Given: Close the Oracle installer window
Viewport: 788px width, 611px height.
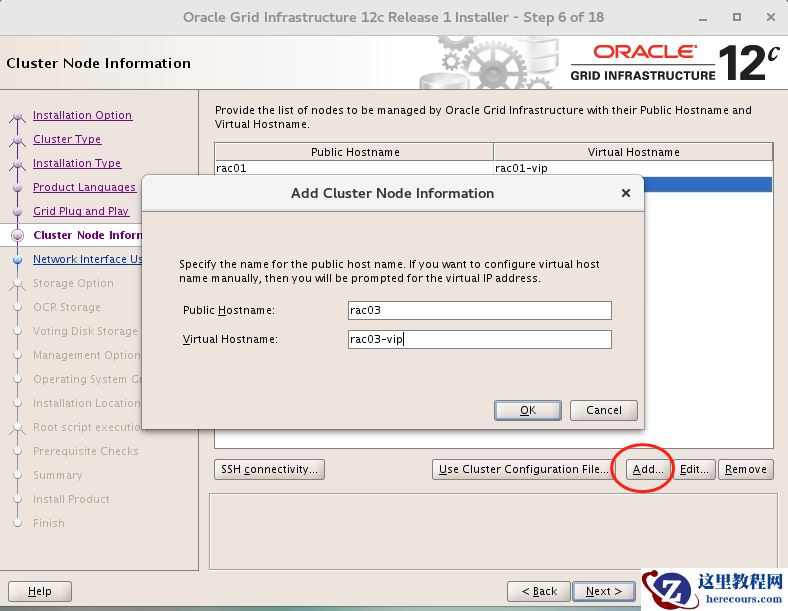Looking at the screenshot, I should coord(771,18).
